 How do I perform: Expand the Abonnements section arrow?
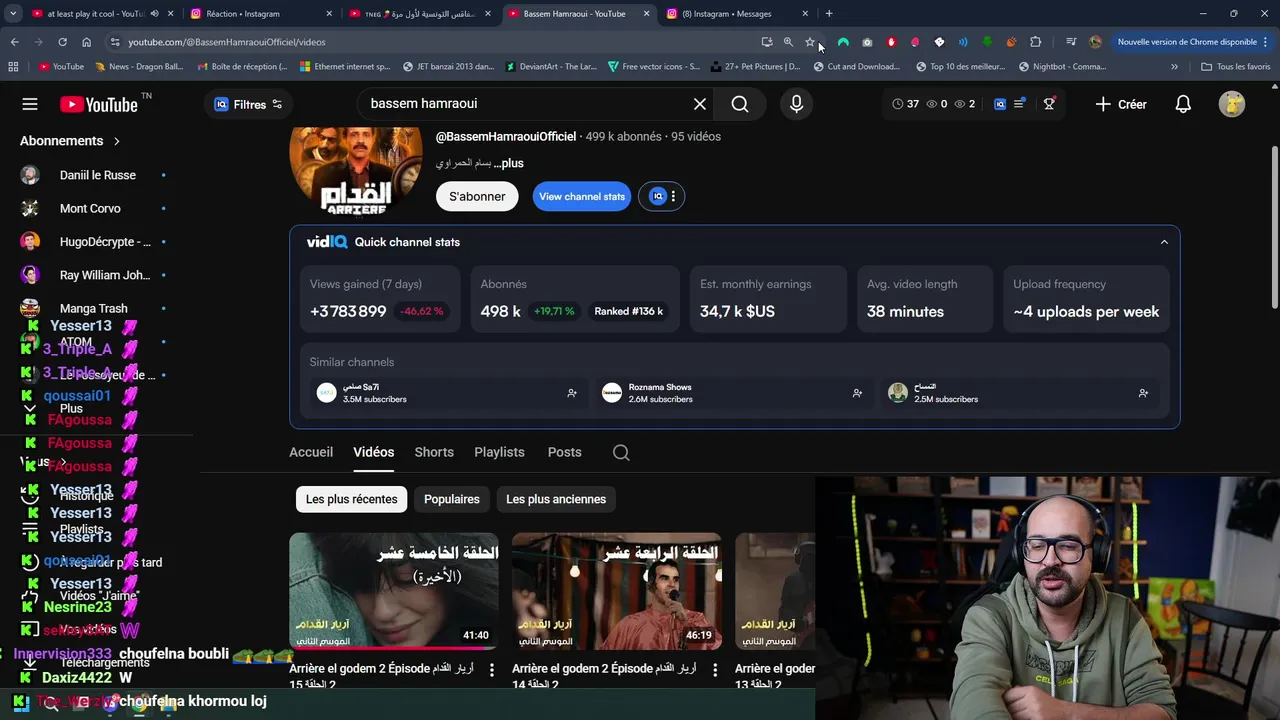tap(117, 141)
